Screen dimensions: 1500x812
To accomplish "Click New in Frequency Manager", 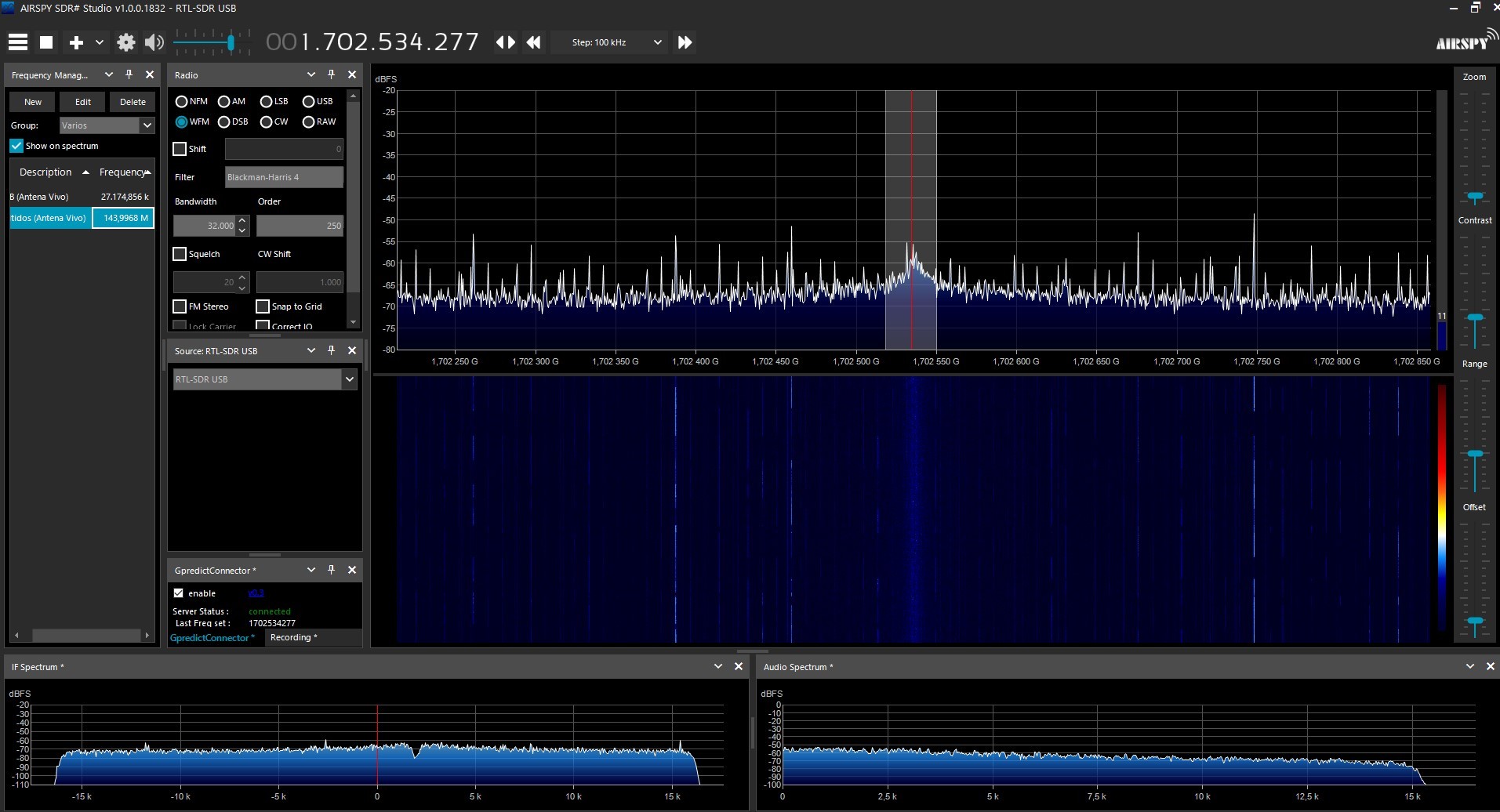I will pyautogui.click(x=33, y=102).
